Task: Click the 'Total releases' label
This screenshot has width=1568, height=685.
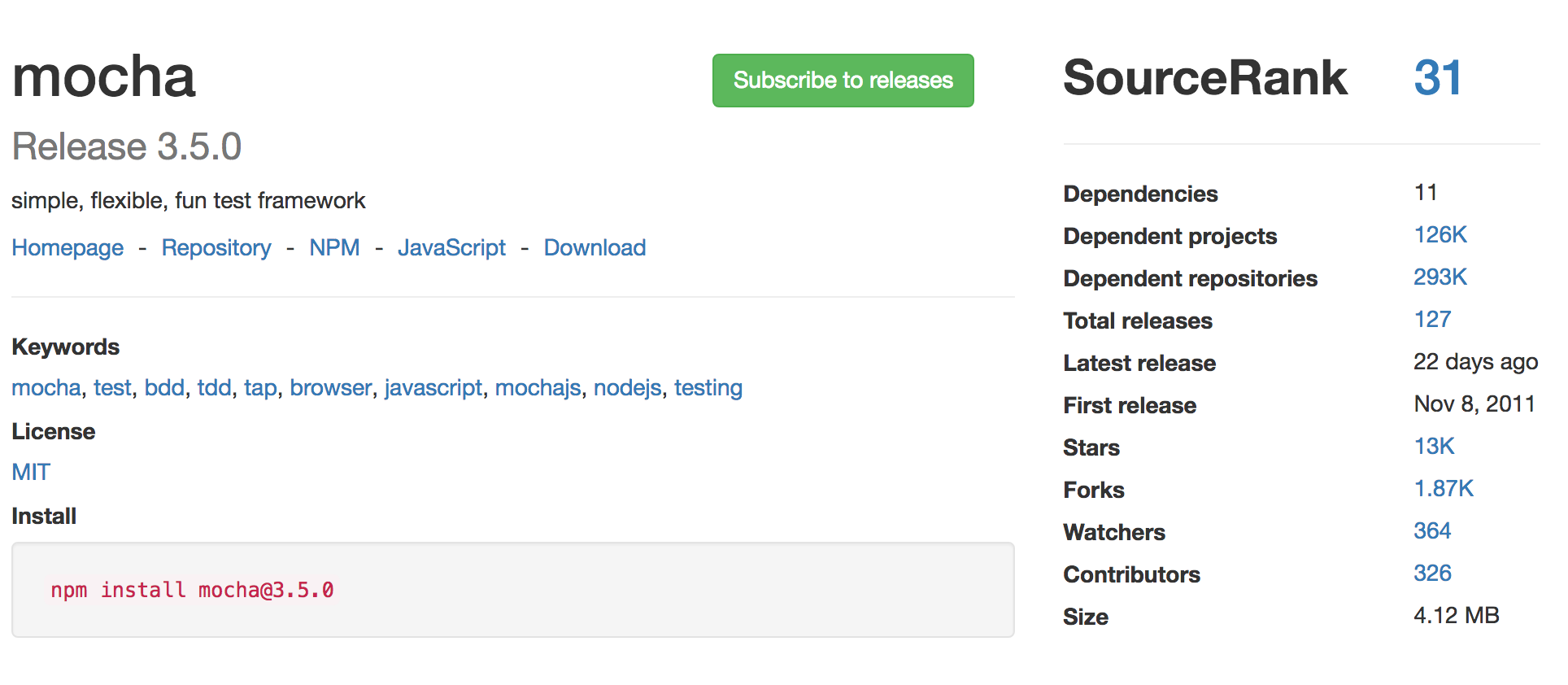Action: (x=1137, y=321)
